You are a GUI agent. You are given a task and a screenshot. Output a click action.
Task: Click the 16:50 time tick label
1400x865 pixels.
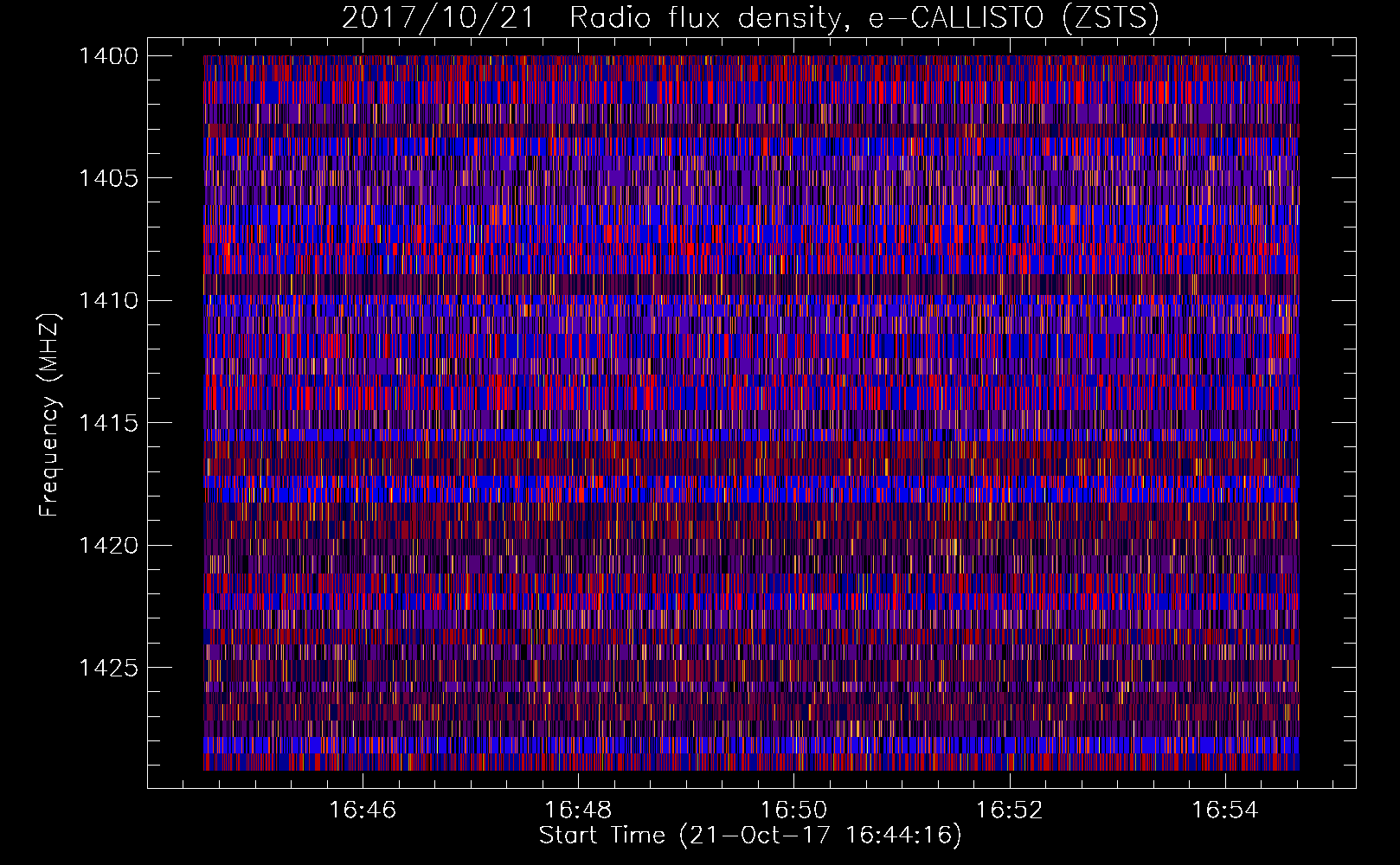(794, 811)
